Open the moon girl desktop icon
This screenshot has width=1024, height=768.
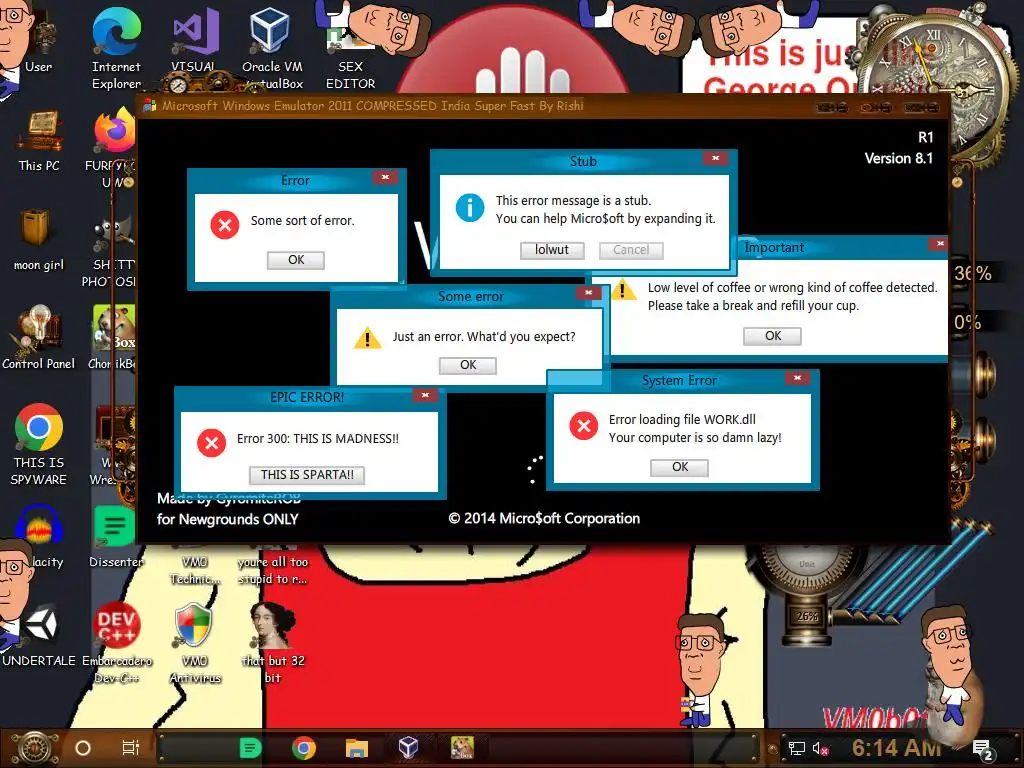click(x=39, y=238)
